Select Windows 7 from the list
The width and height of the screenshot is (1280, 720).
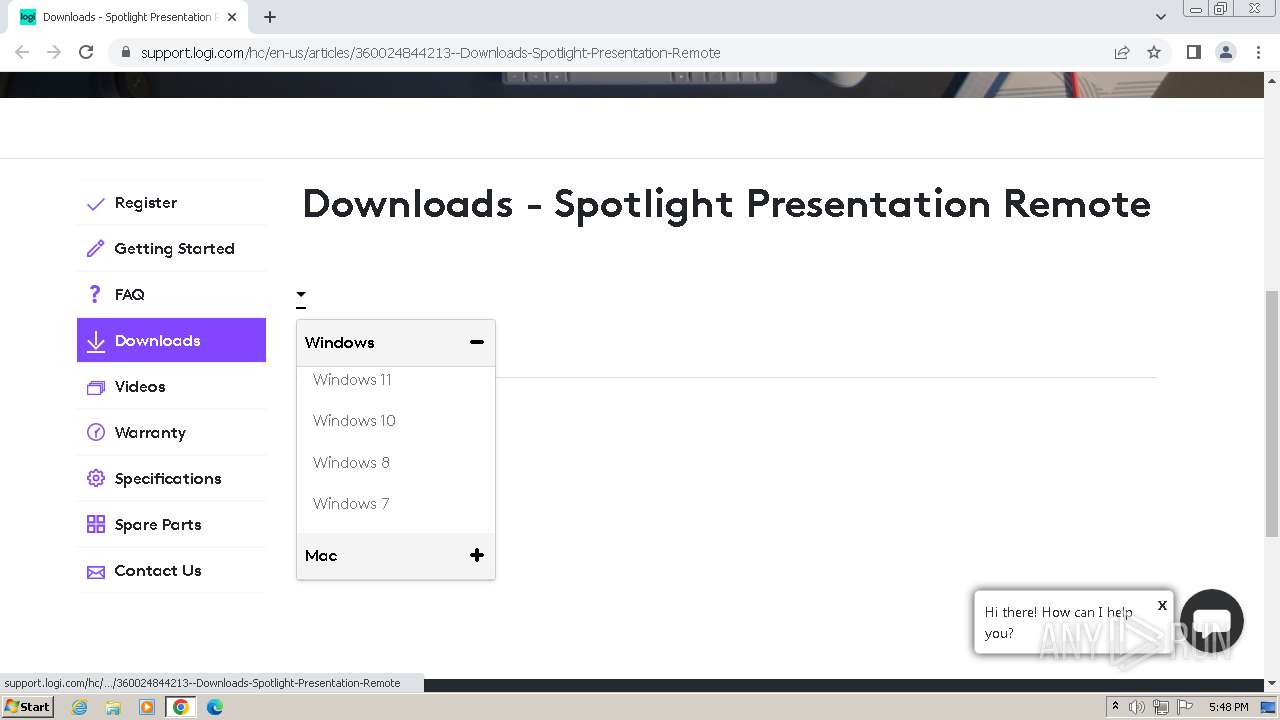(351, 503)
